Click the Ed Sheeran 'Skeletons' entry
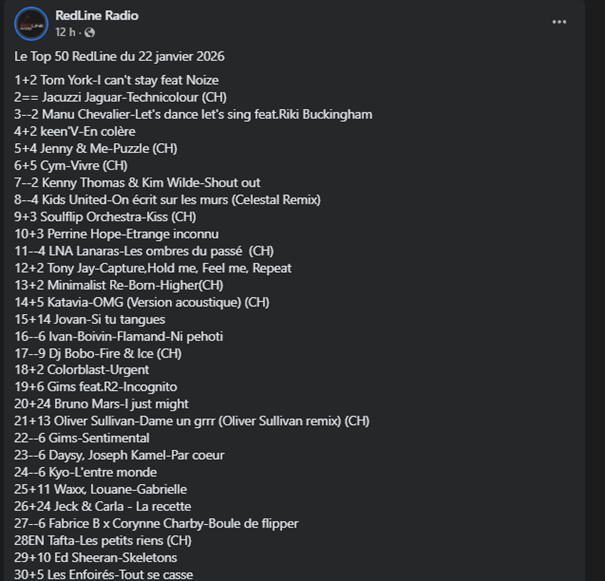The width and height of the screenshot is (605, 581). click(95, 557)
